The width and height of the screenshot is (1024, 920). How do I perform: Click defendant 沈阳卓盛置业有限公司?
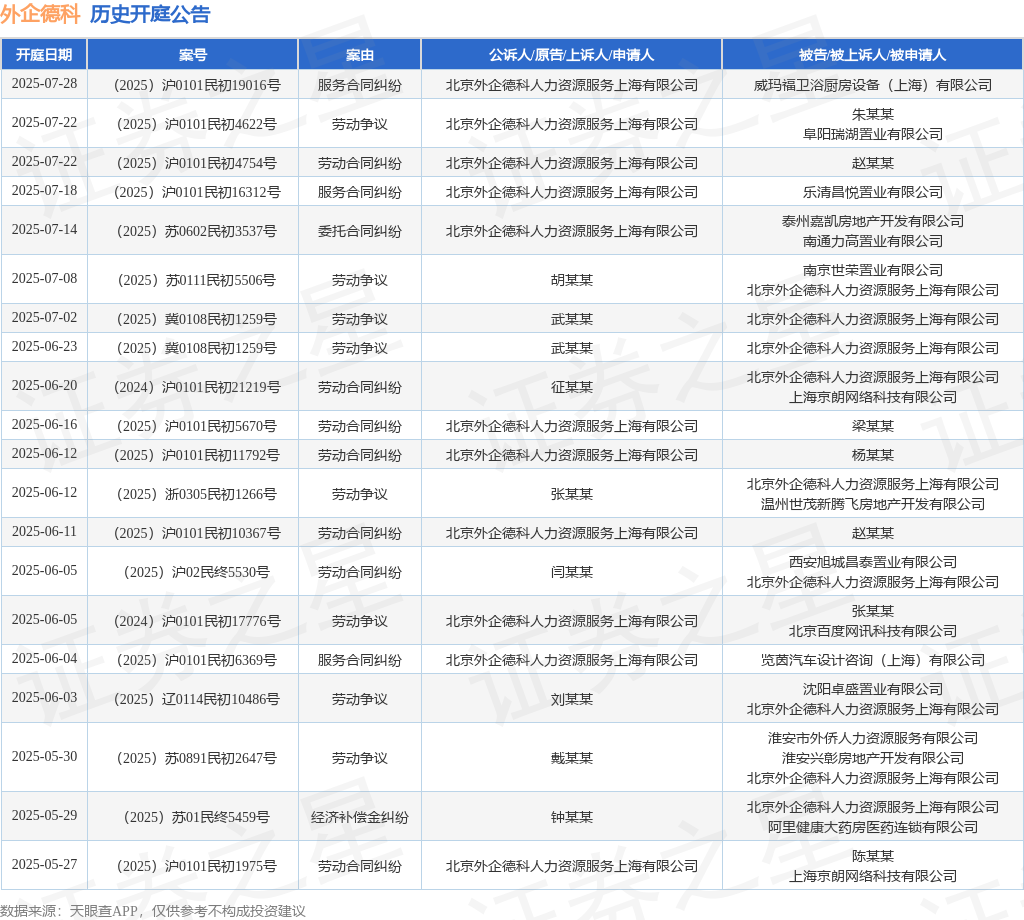pos(872,690)
